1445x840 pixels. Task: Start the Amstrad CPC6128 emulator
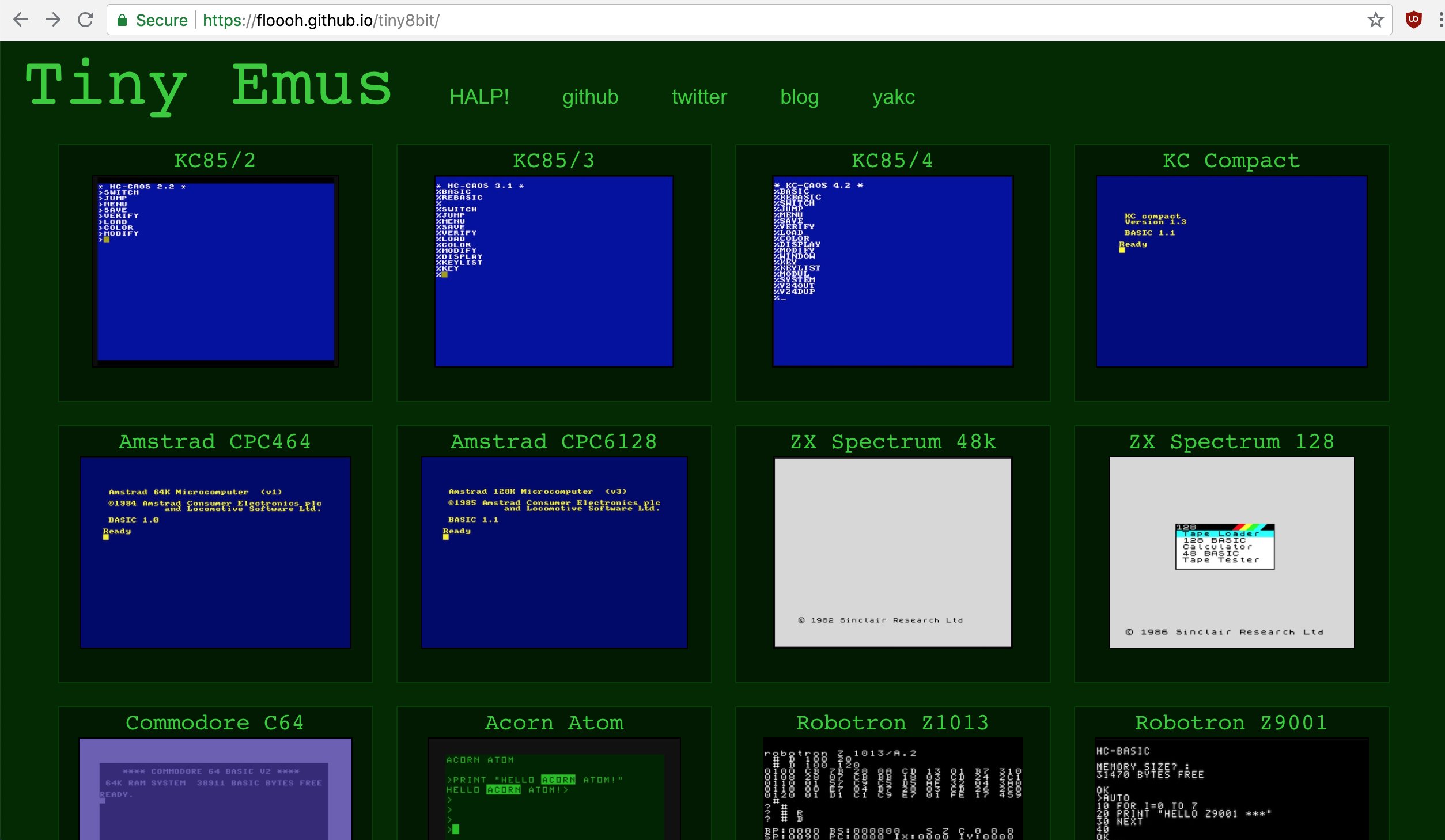(554, 552)
